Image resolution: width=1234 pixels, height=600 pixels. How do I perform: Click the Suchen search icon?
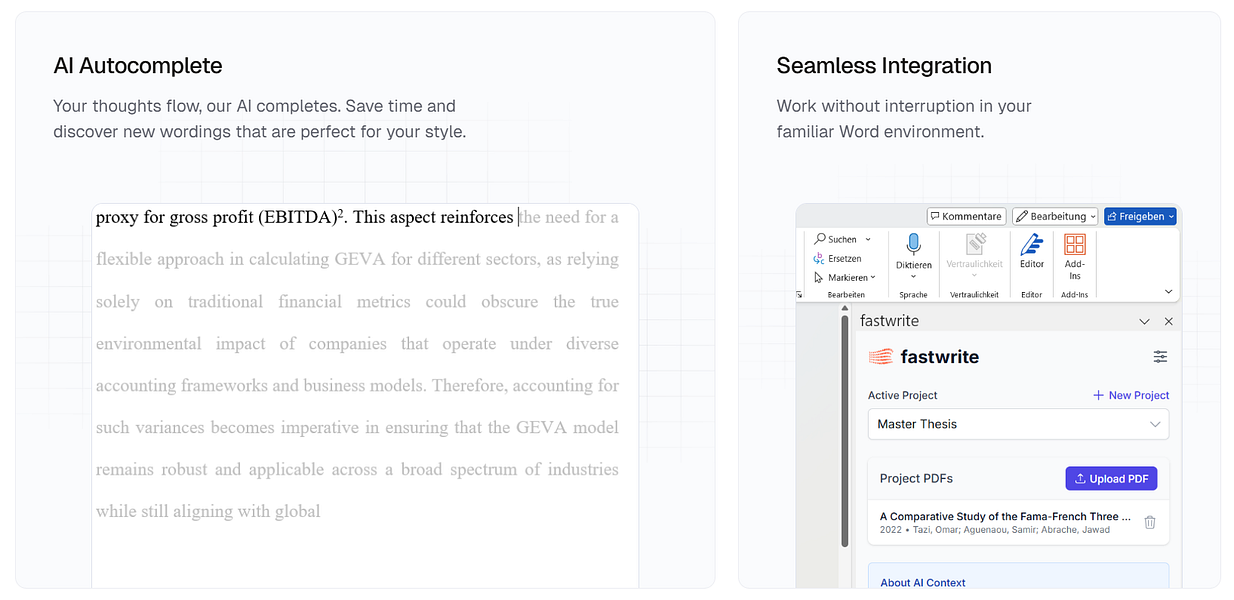820,239
